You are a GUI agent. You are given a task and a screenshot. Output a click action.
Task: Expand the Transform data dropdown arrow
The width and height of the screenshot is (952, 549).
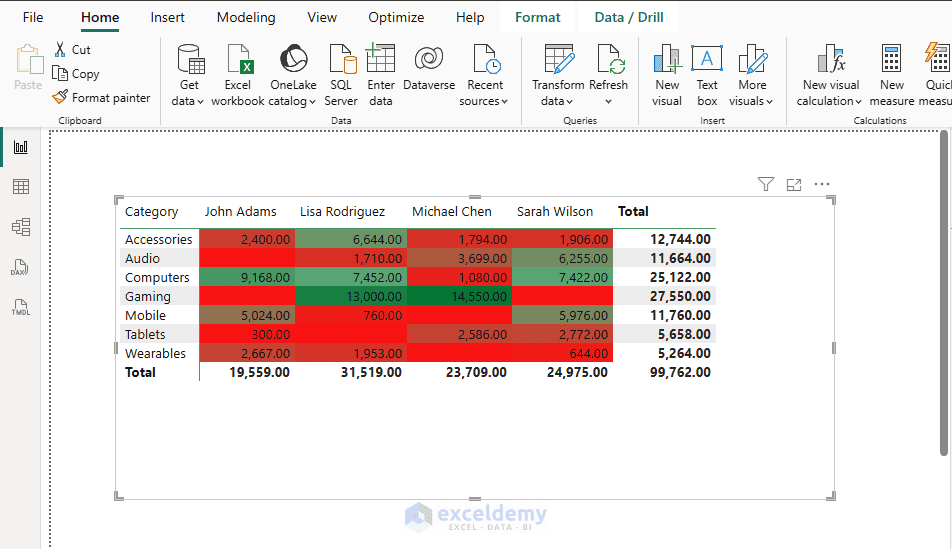pos(570,102)
